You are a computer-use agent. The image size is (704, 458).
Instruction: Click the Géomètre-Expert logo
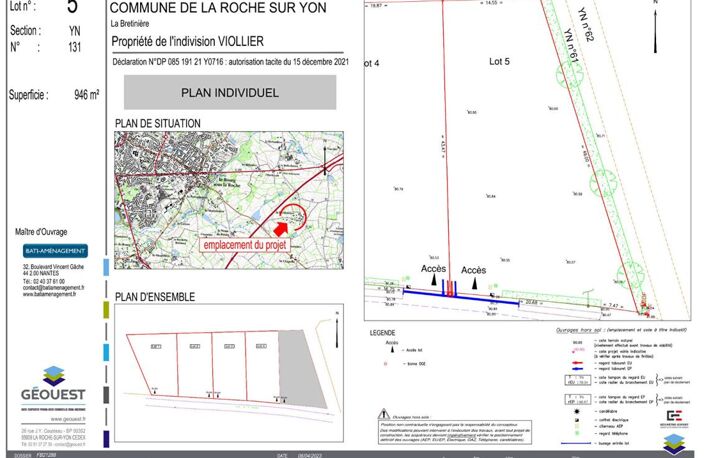tap(674, 418)
